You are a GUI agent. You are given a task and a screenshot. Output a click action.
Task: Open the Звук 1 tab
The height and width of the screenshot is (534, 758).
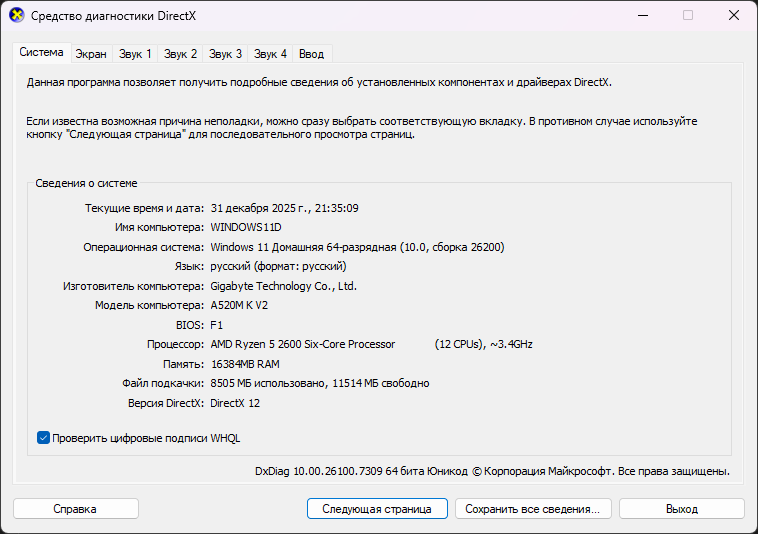tap(135, 54)
